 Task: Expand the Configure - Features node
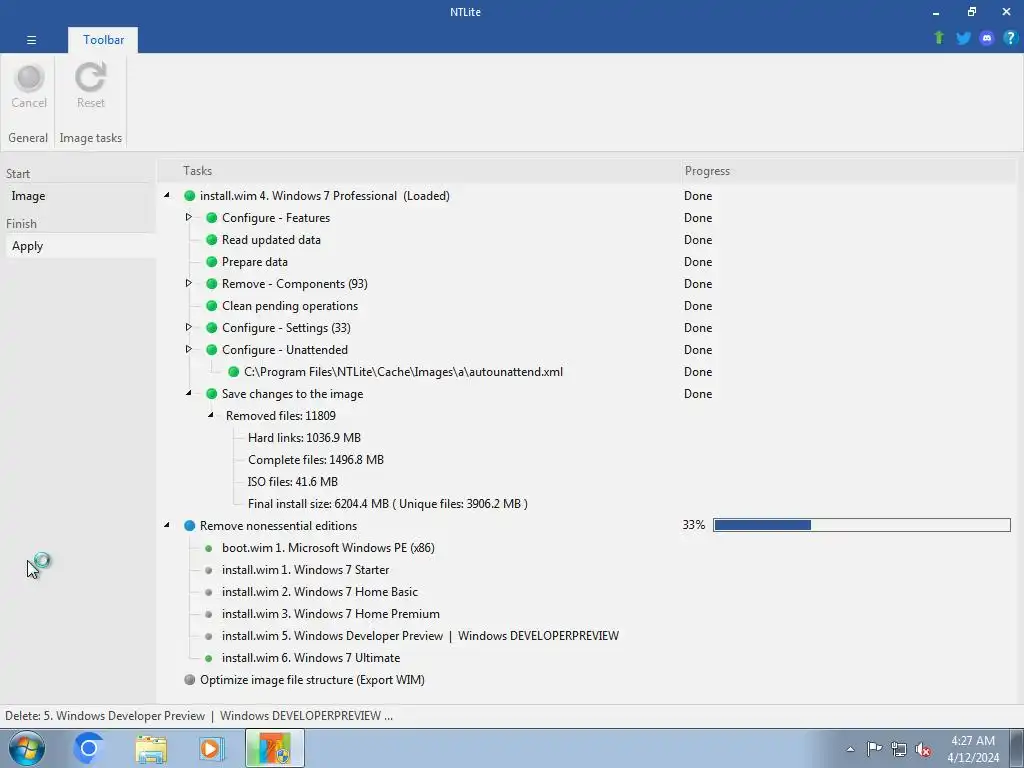coord(189,217)
